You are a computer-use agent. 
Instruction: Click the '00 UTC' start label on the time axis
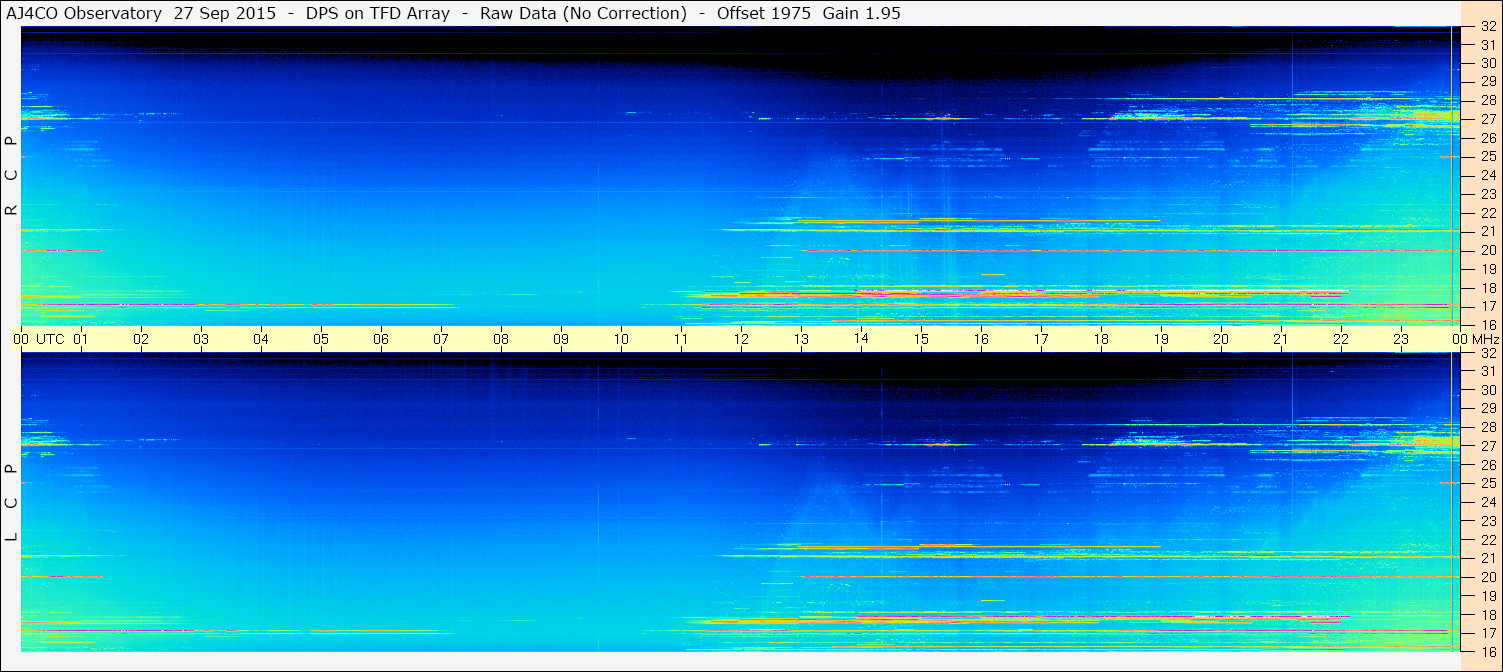click(x=38, y=339)
